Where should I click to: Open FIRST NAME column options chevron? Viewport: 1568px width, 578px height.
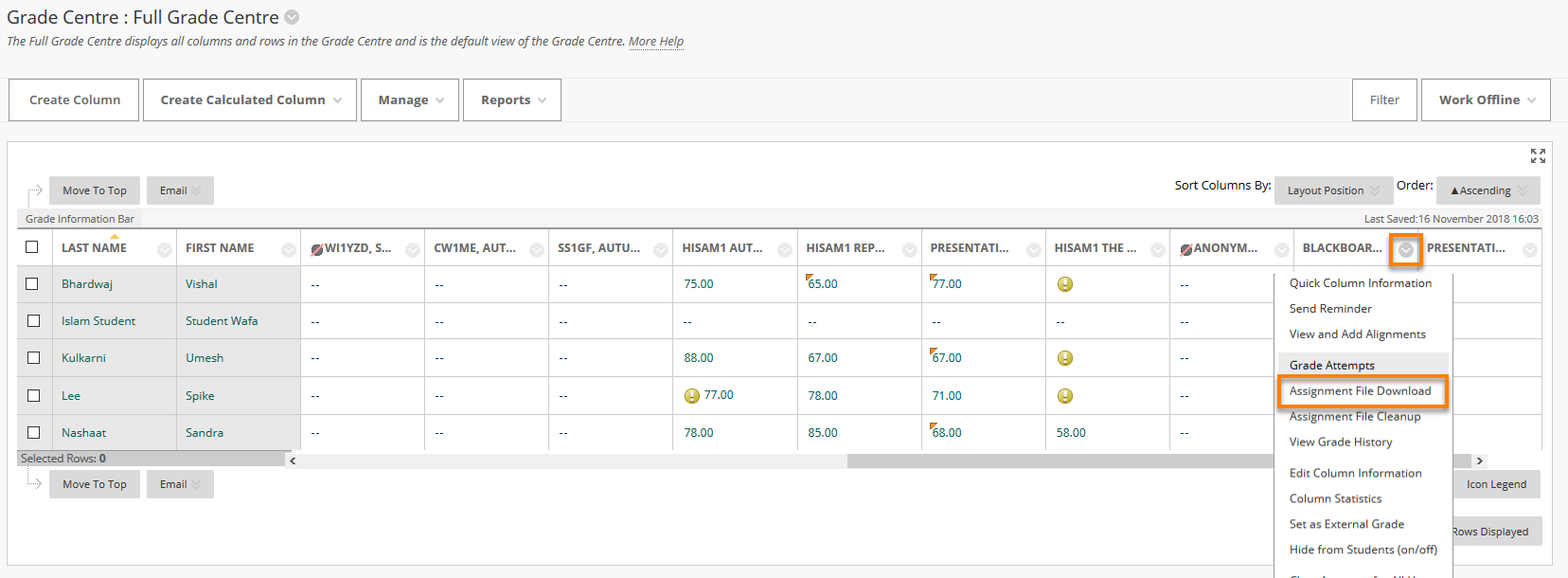tap(289, 250)
